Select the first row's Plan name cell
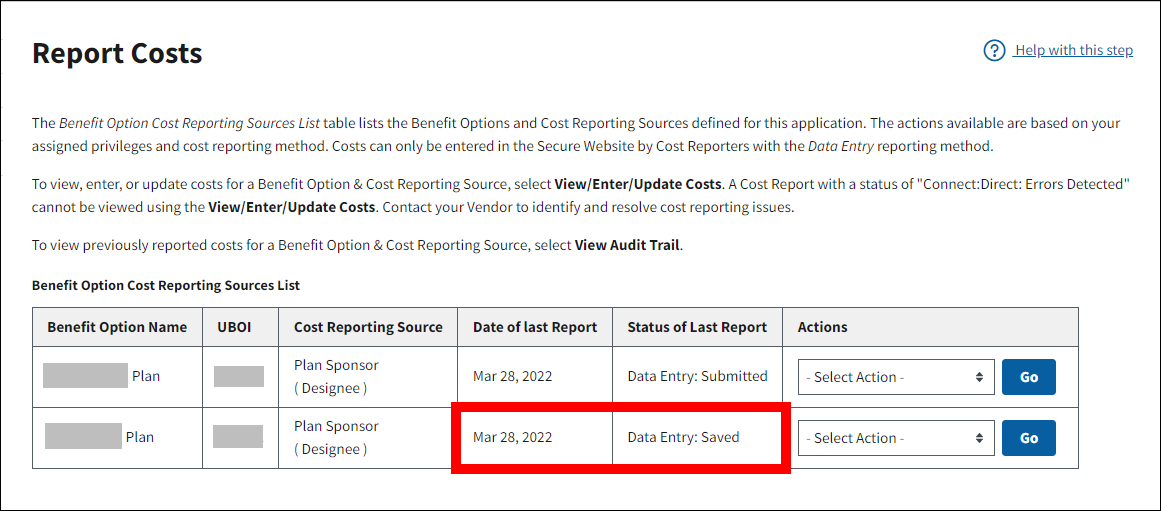This screenshot has width=1161, height=511. point(117,377)
